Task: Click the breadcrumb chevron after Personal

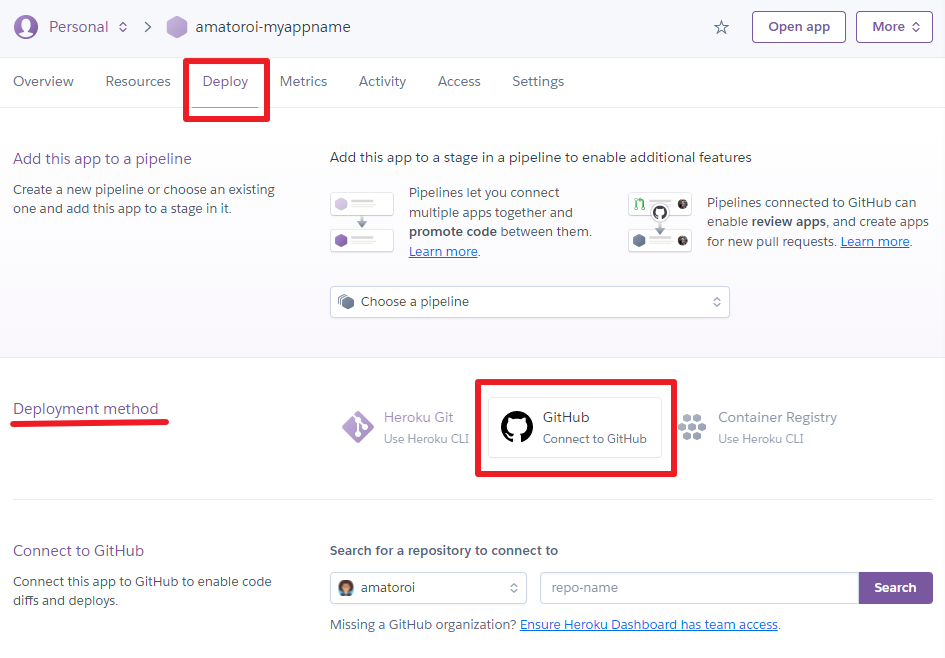Action: click(x=148, y=27)
